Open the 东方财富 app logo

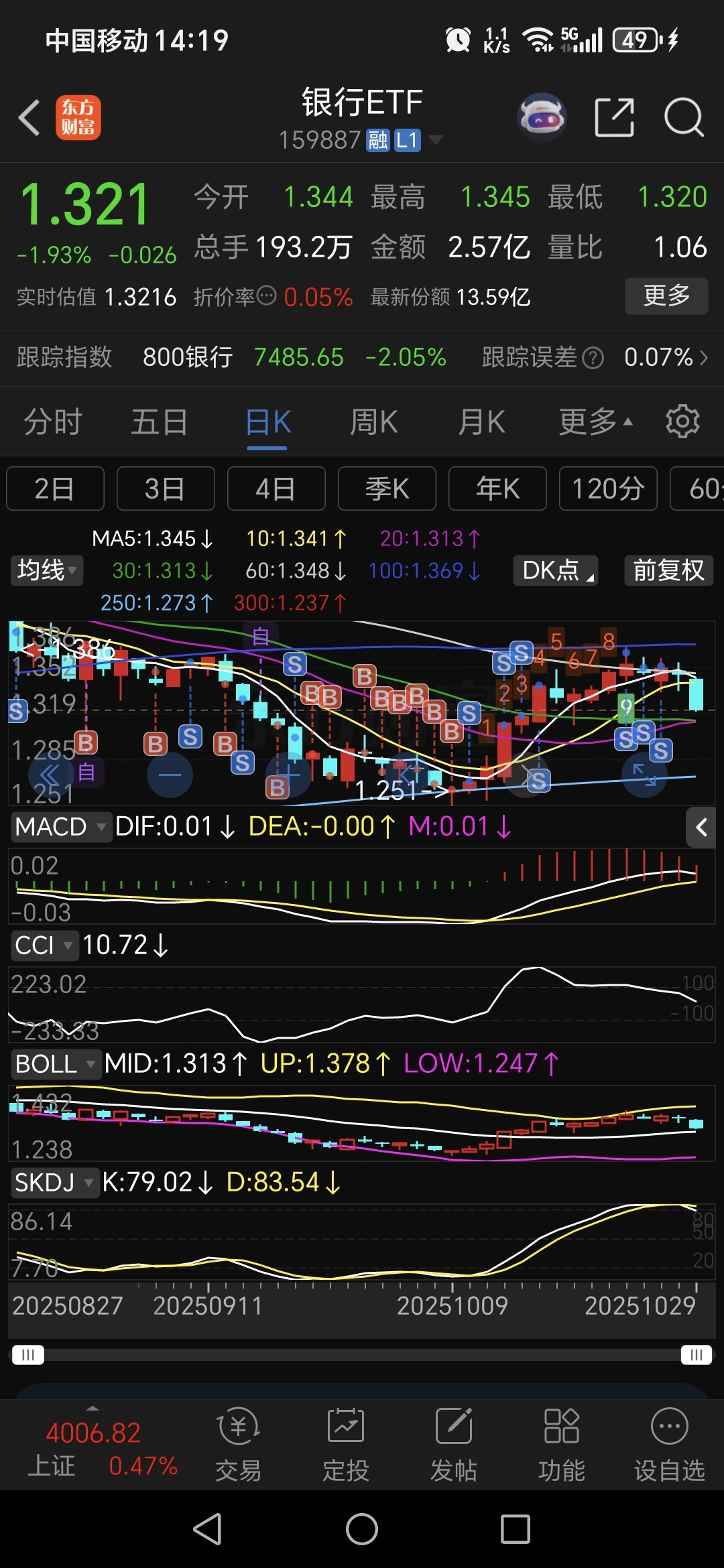click(x=78, y=117)
